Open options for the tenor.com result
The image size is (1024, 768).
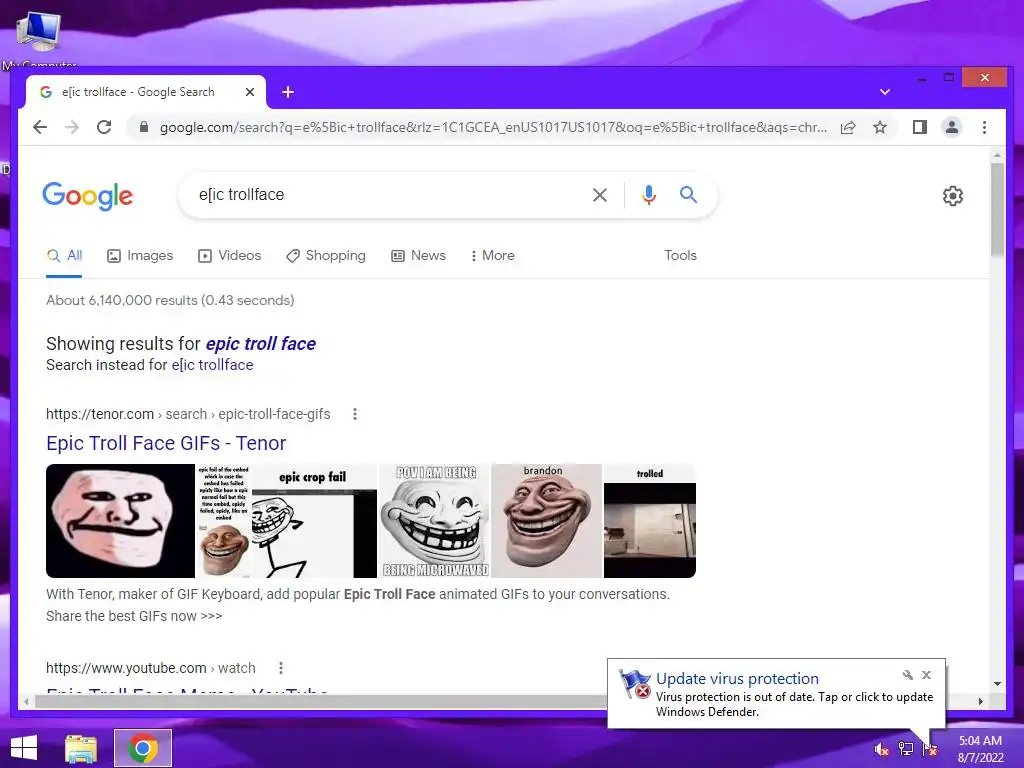pos(355,414)
